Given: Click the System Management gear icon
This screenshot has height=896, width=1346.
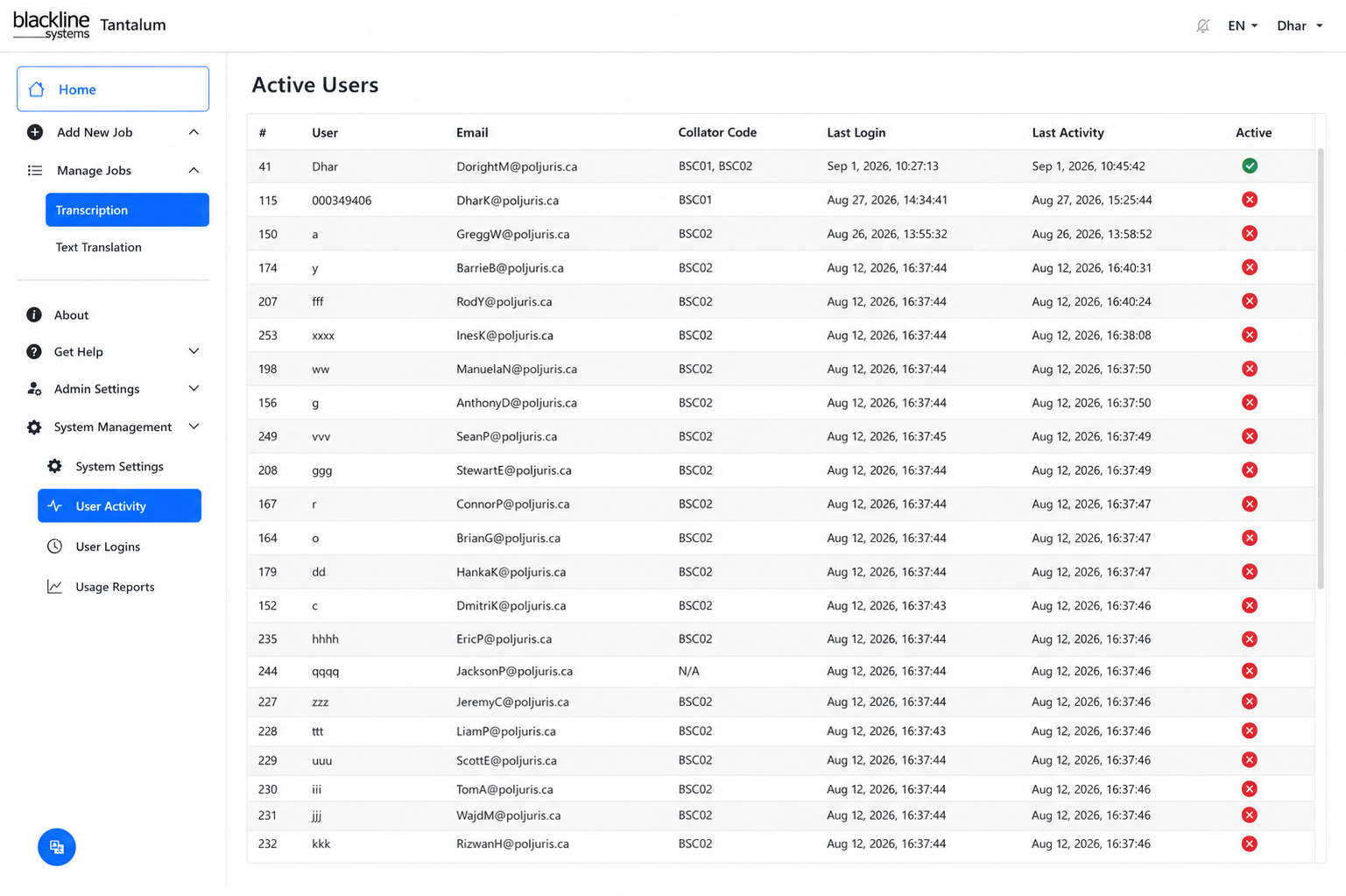Looking at the screenshot, I should tap(34, 427).
